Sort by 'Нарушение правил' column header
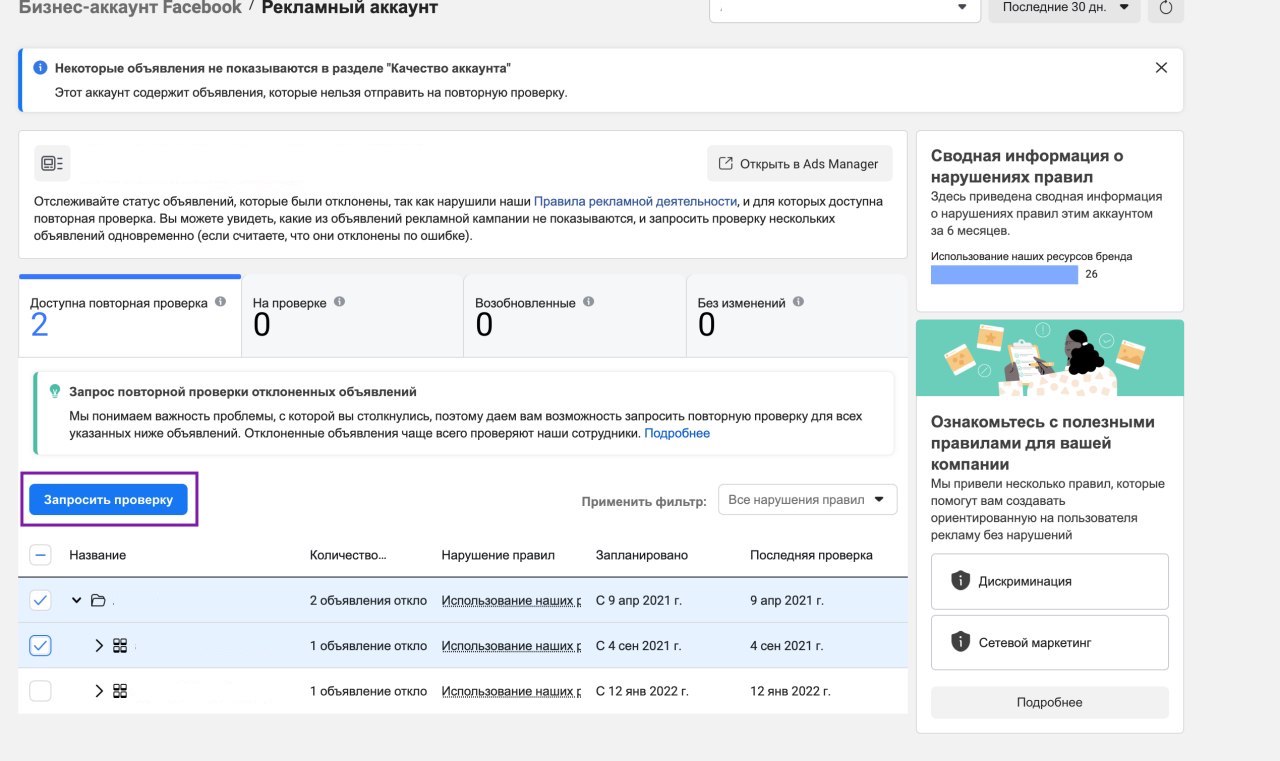 click(x=498, y=555)
